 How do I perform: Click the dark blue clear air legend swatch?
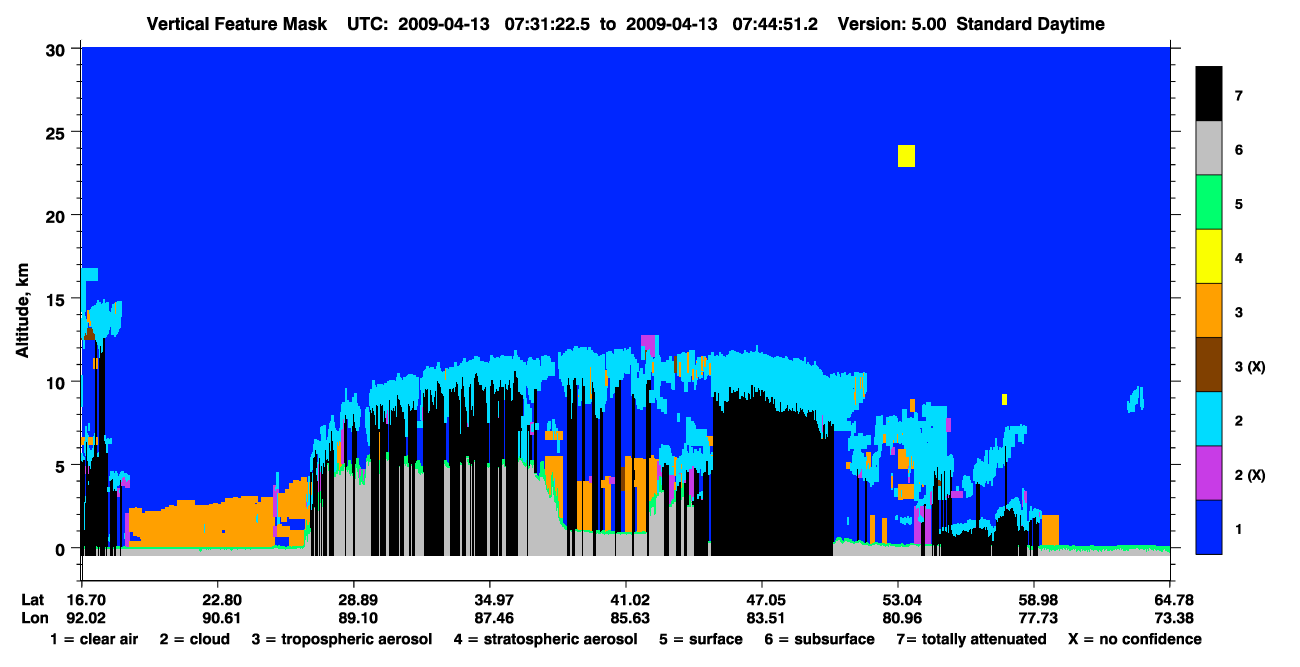point(1209,527)
